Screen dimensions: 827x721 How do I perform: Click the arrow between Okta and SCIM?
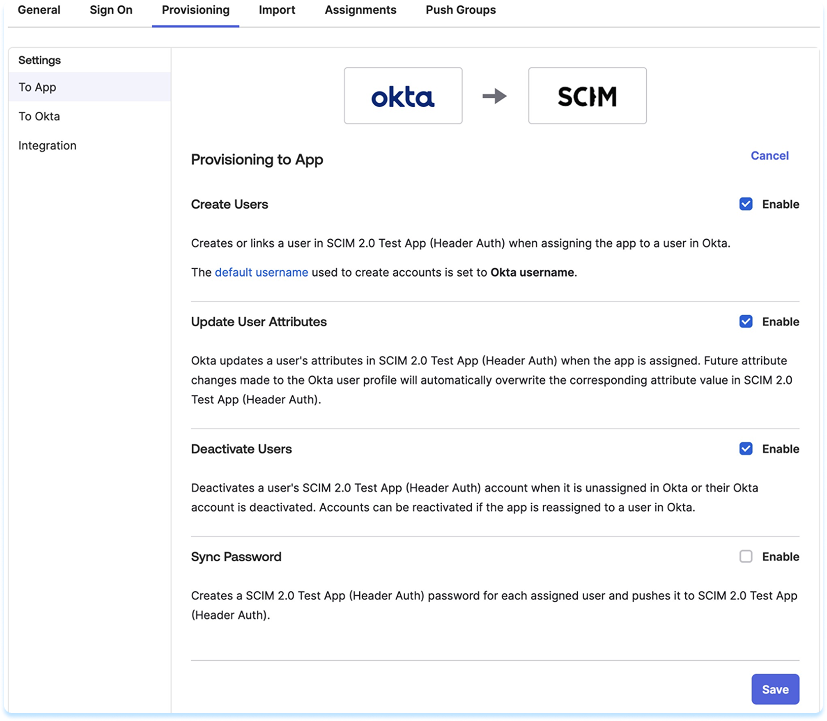click(x=495, y=96)
